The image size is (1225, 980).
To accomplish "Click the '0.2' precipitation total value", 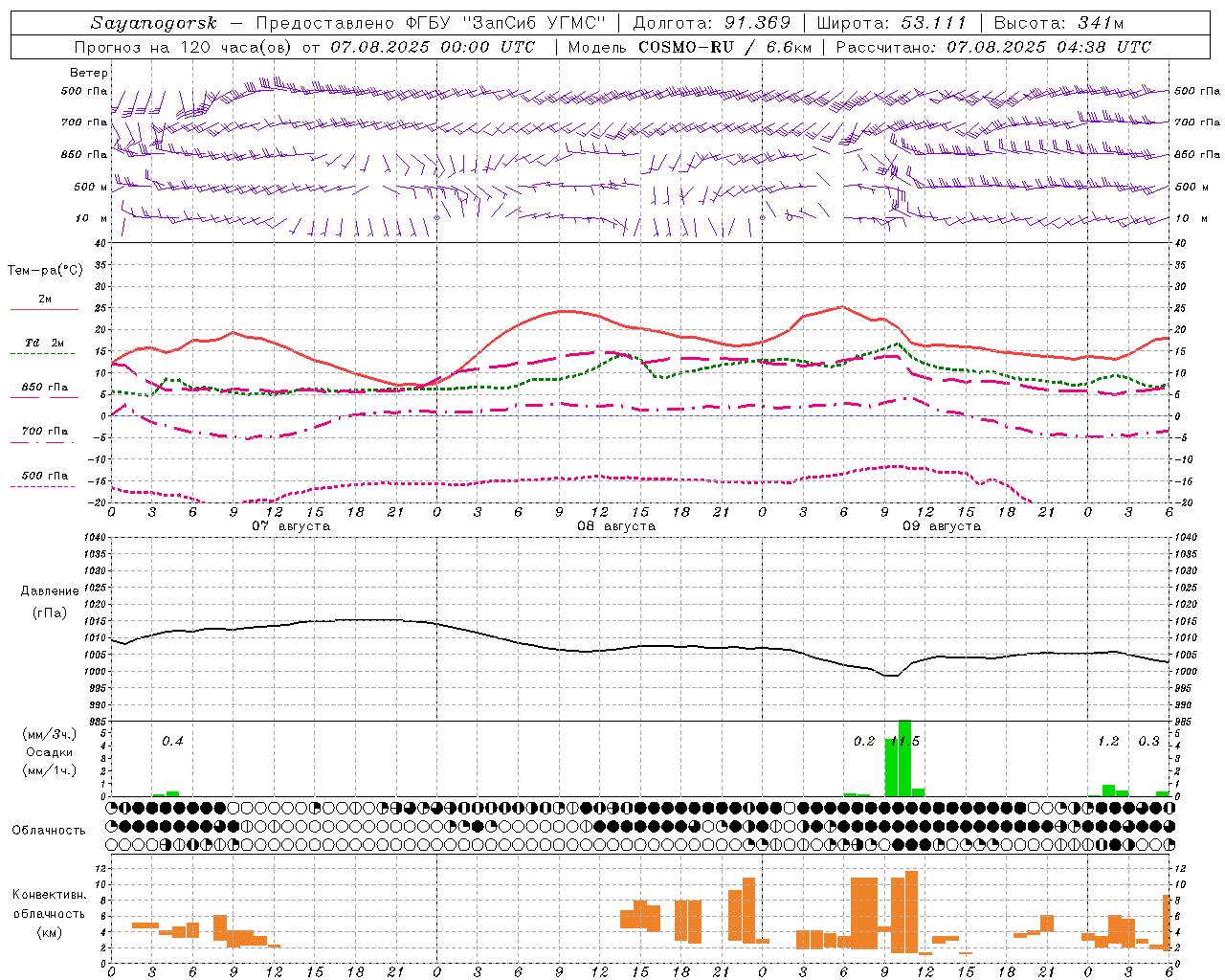I will point(864,741).
